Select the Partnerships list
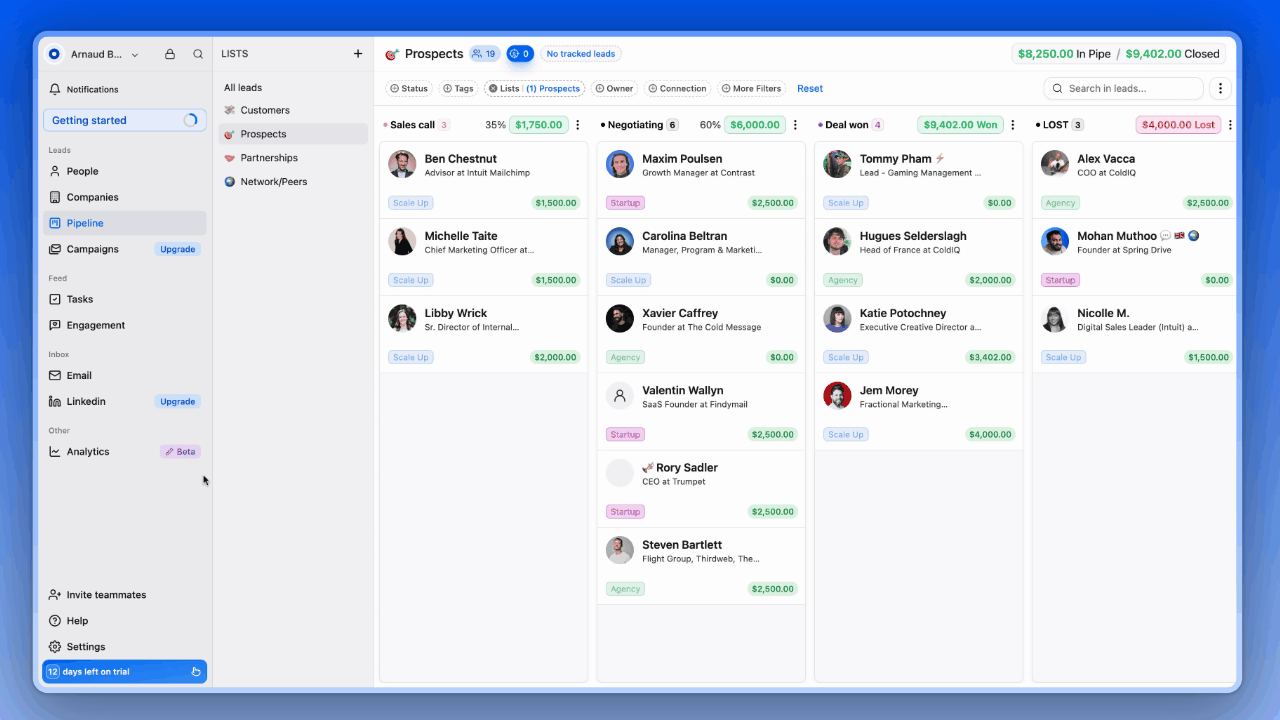The image size is (1280, 720). [293, 158]
